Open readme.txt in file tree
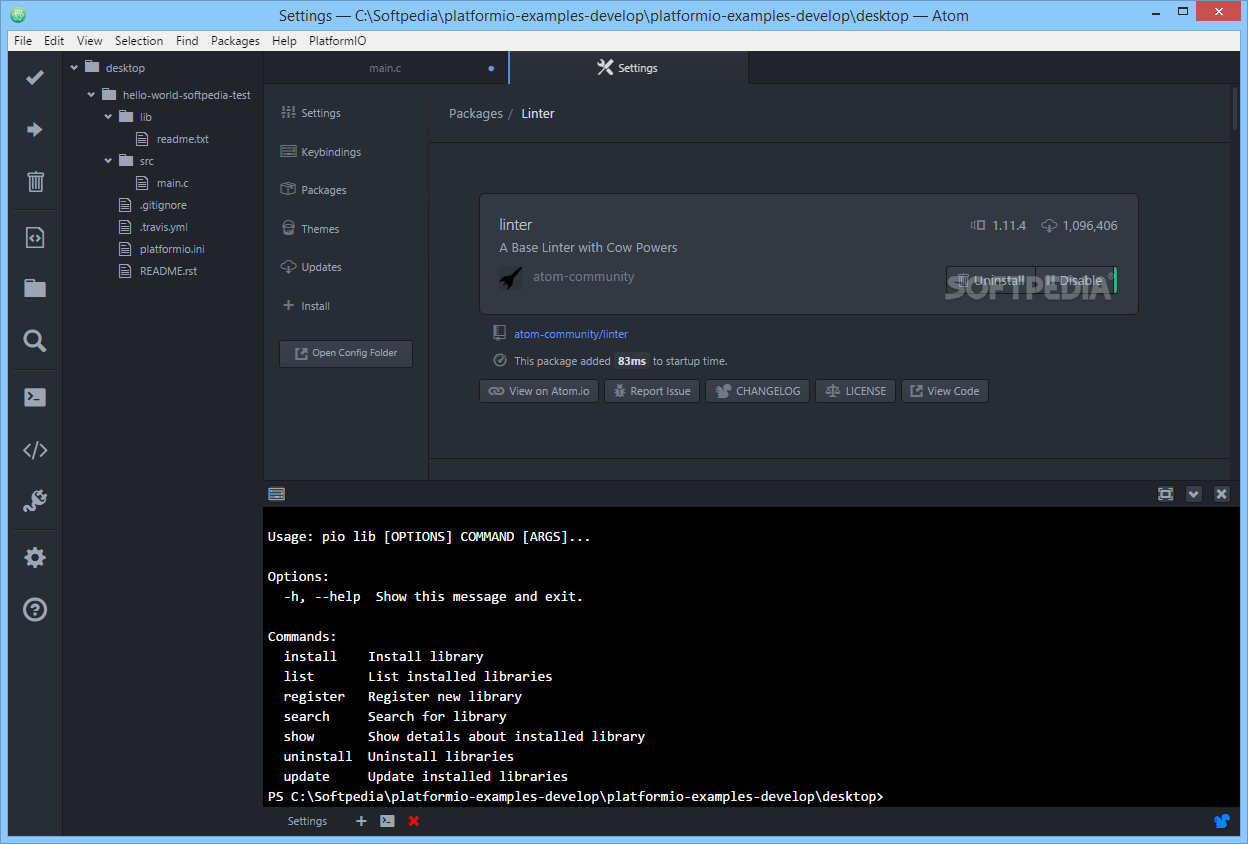The image size is (1248, 844). pyautogui.click(x=182, y=139)
